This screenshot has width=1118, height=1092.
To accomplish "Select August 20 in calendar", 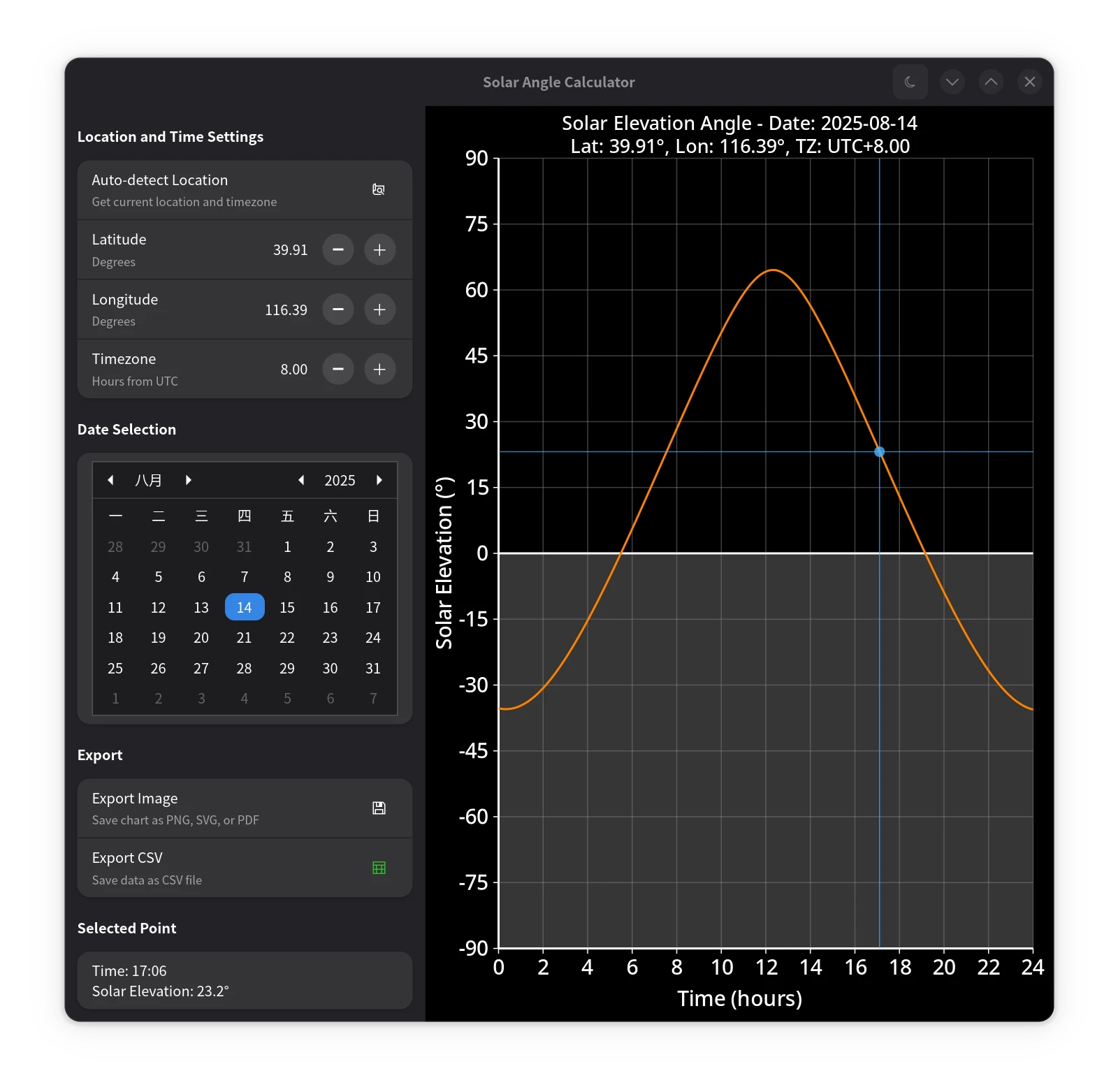I will [201, 638].
